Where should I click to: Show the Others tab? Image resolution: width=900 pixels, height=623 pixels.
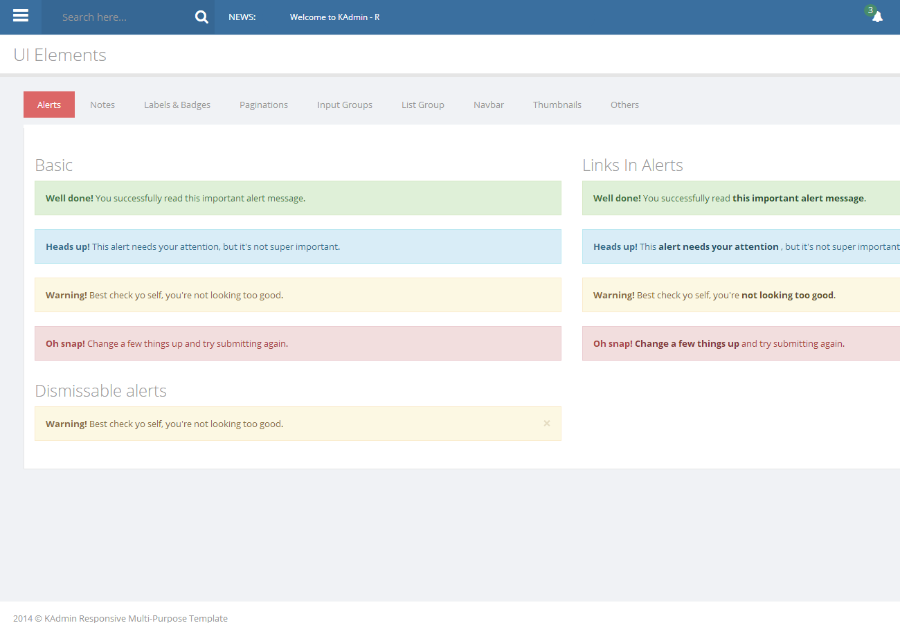[x=625, y=105]
